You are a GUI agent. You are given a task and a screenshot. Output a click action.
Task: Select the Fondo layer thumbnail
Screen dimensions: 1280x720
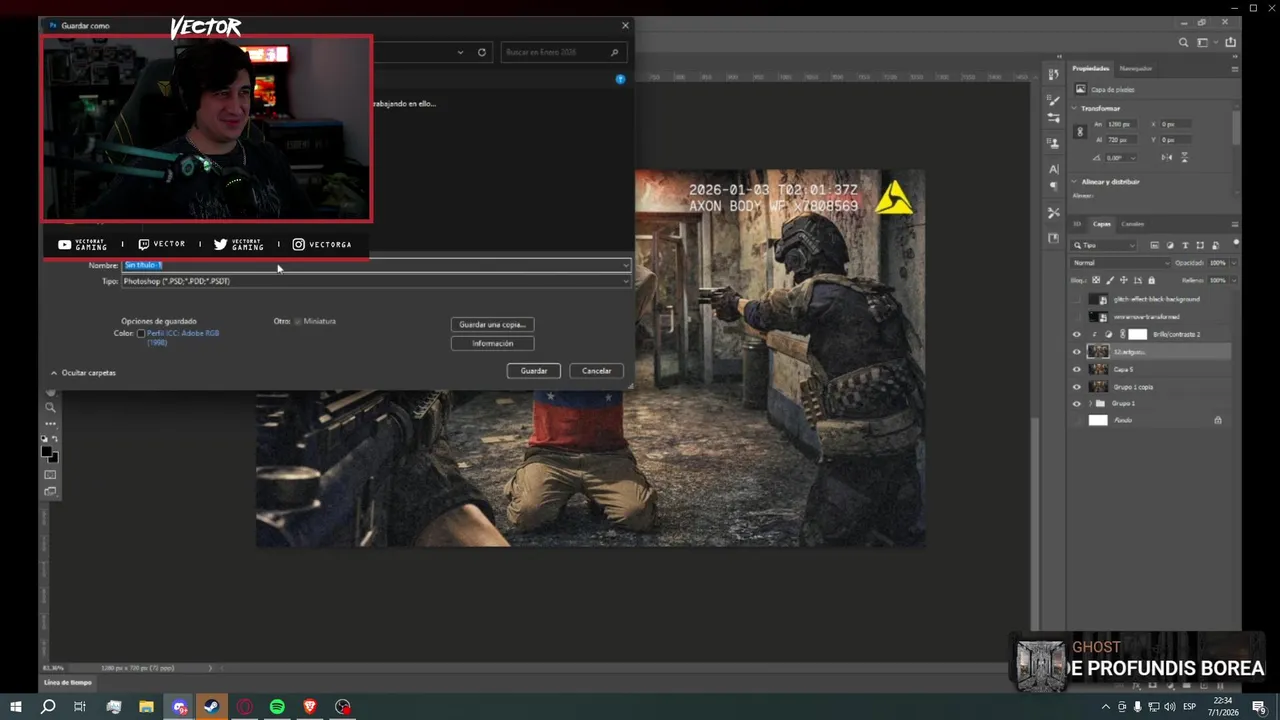pyautogui.click(x=1098, y=420)
